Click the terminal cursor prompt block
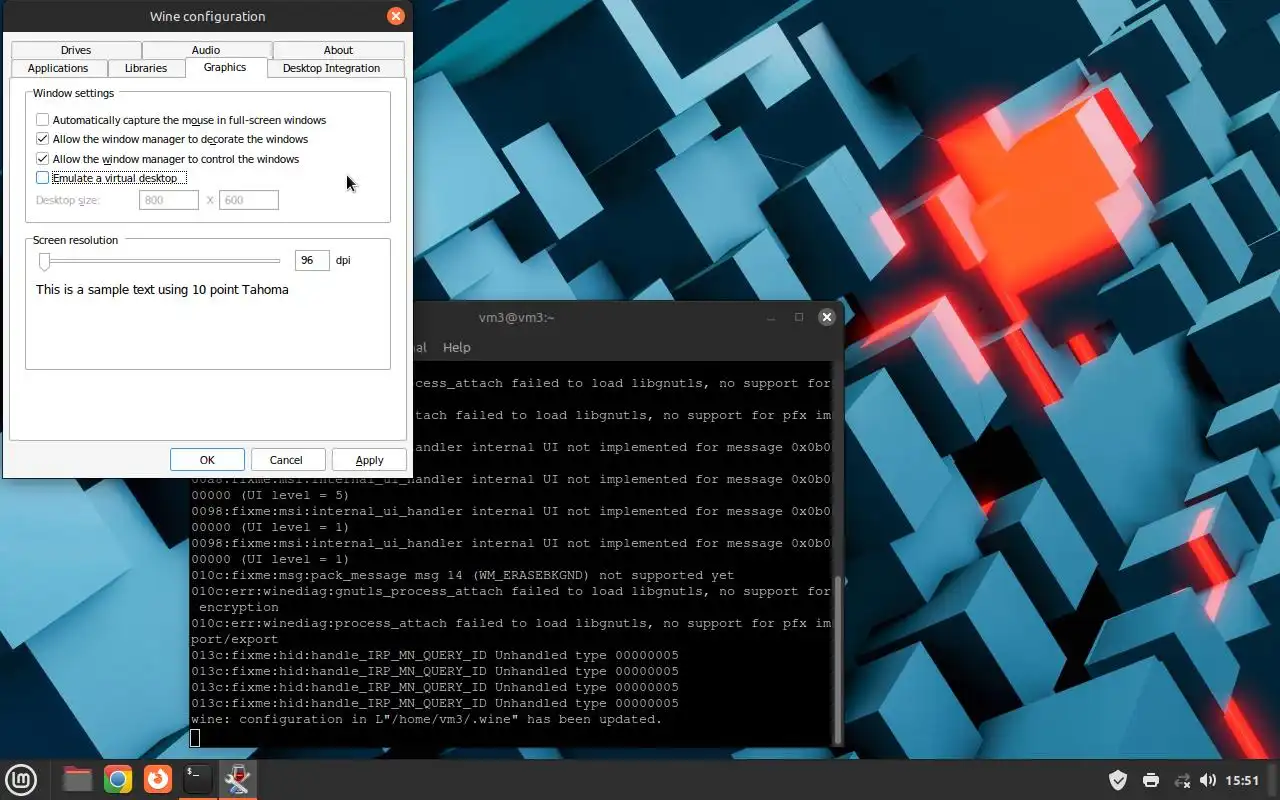The image size is (1280, 800). tap(195, 738)
